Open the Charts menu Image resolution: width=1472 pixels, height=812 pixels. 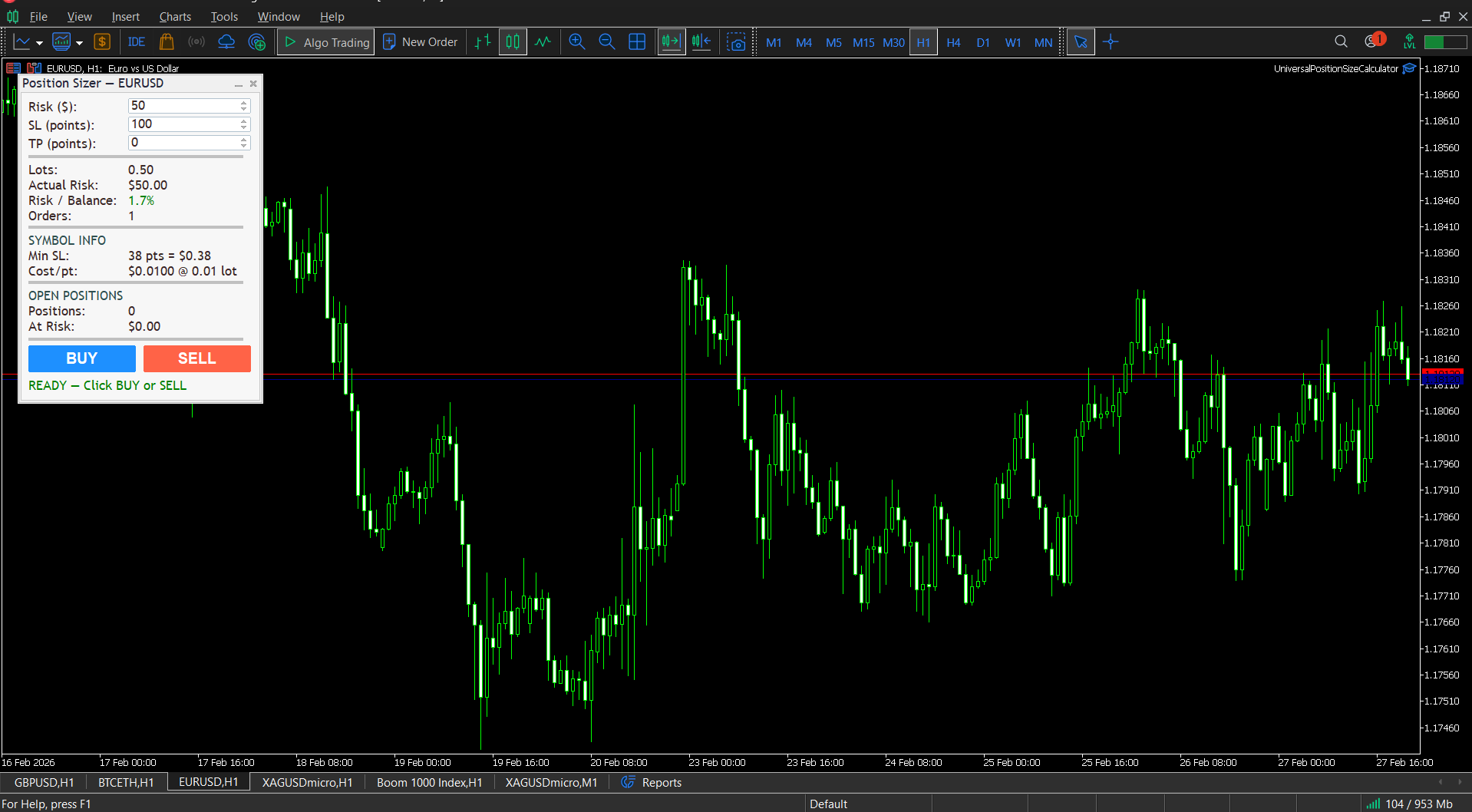click(175, 16)
